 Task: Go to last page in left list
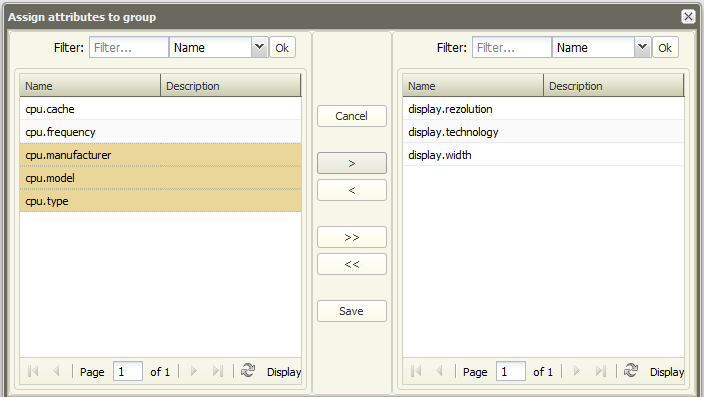218,371
